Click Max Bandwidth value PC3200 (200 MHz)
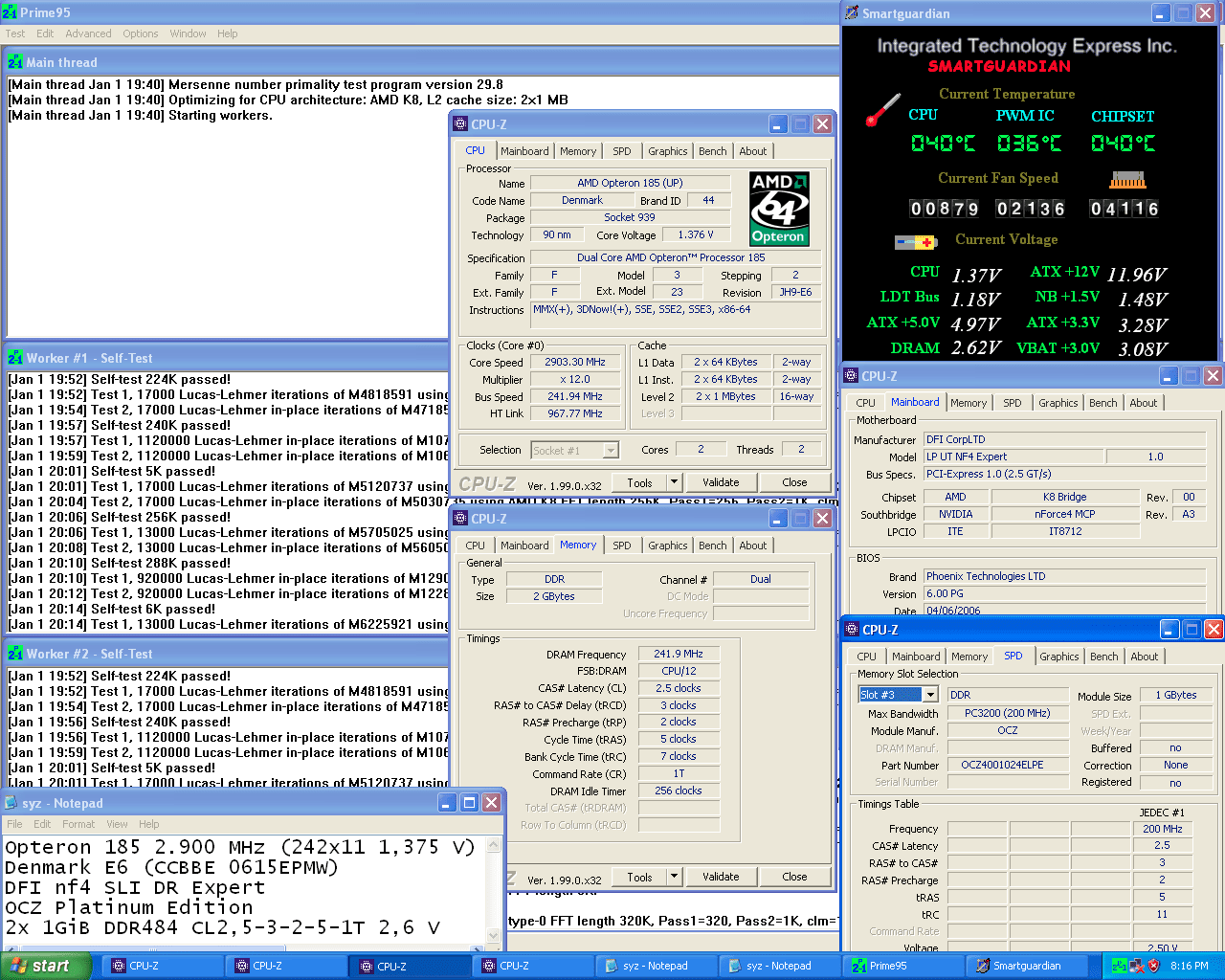 click(x=1007, y=713)
